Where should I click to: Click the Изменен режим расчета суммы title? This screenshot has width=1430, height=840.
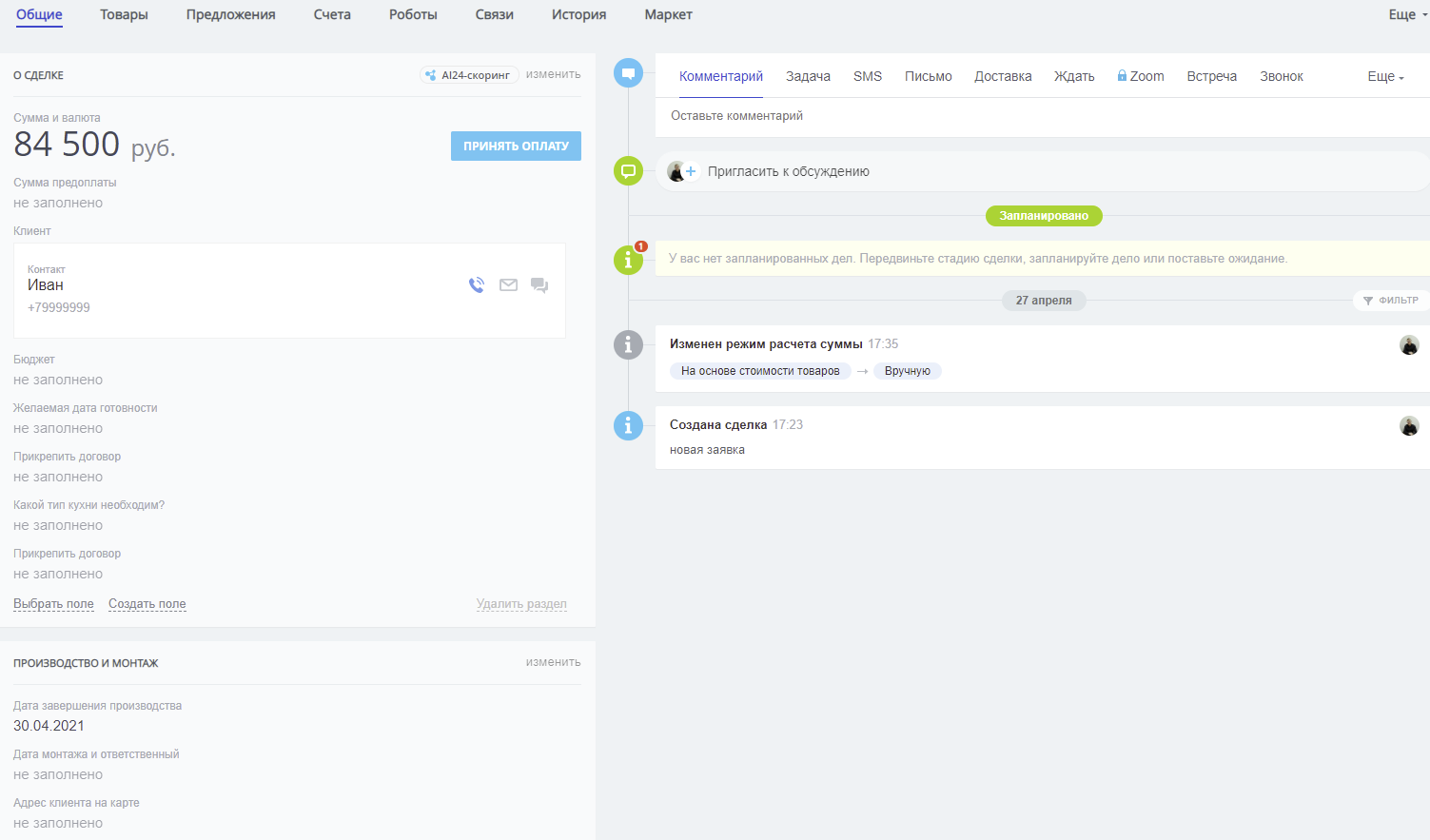coord(766,344)
